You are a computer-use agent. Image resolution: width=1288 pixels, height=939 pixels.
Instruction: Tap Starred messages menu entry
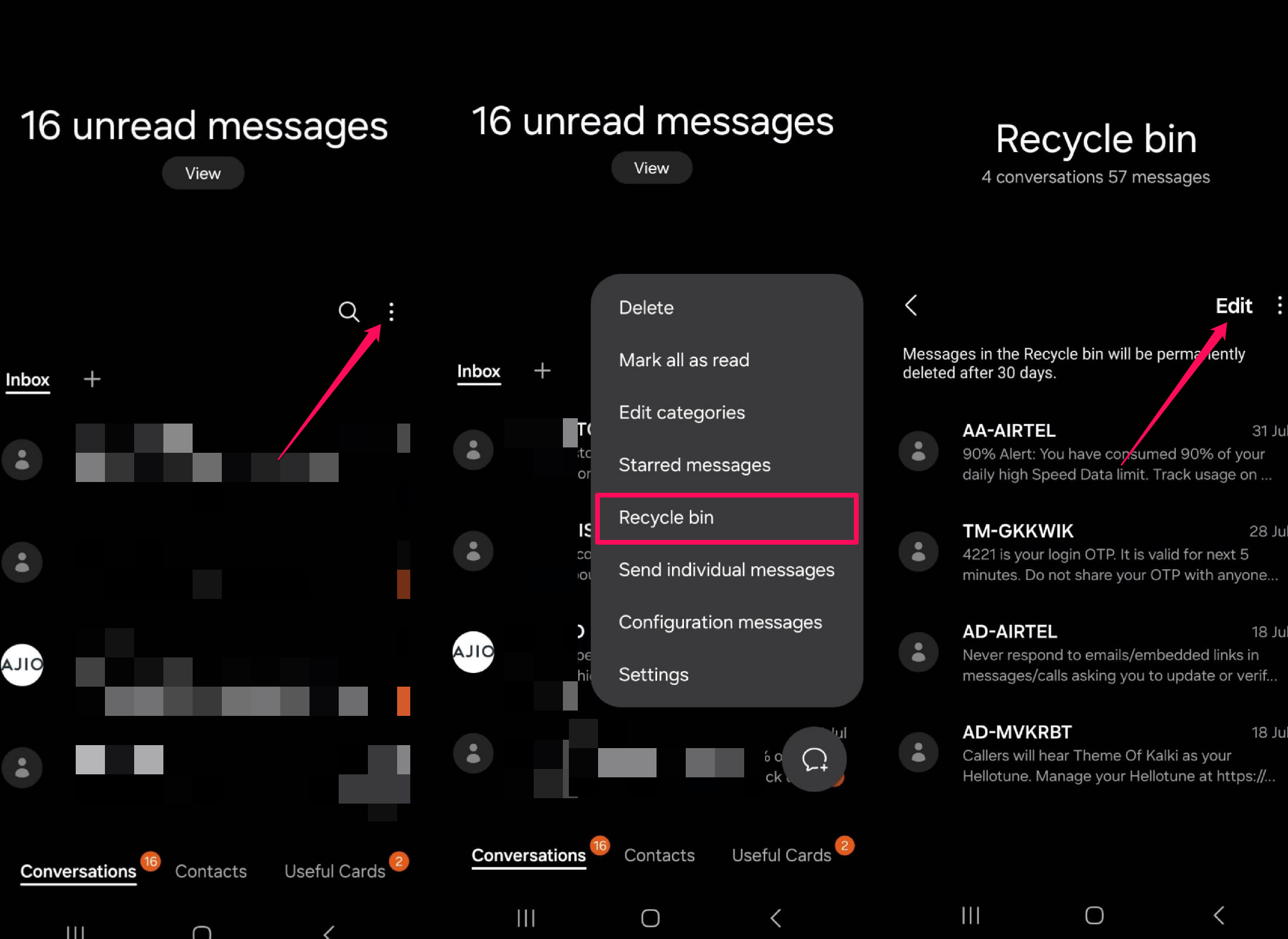tap(694, 464)
